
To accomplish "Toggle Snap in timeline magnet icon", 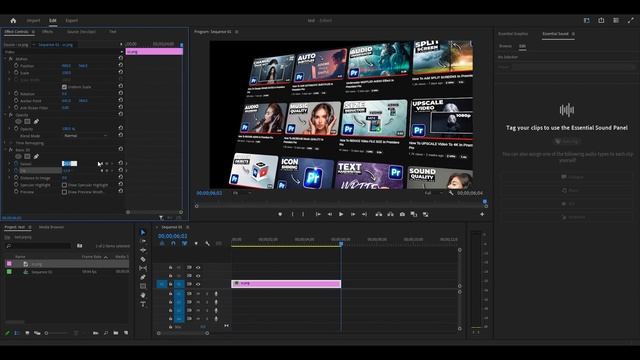I will click(x=173, y=244).
